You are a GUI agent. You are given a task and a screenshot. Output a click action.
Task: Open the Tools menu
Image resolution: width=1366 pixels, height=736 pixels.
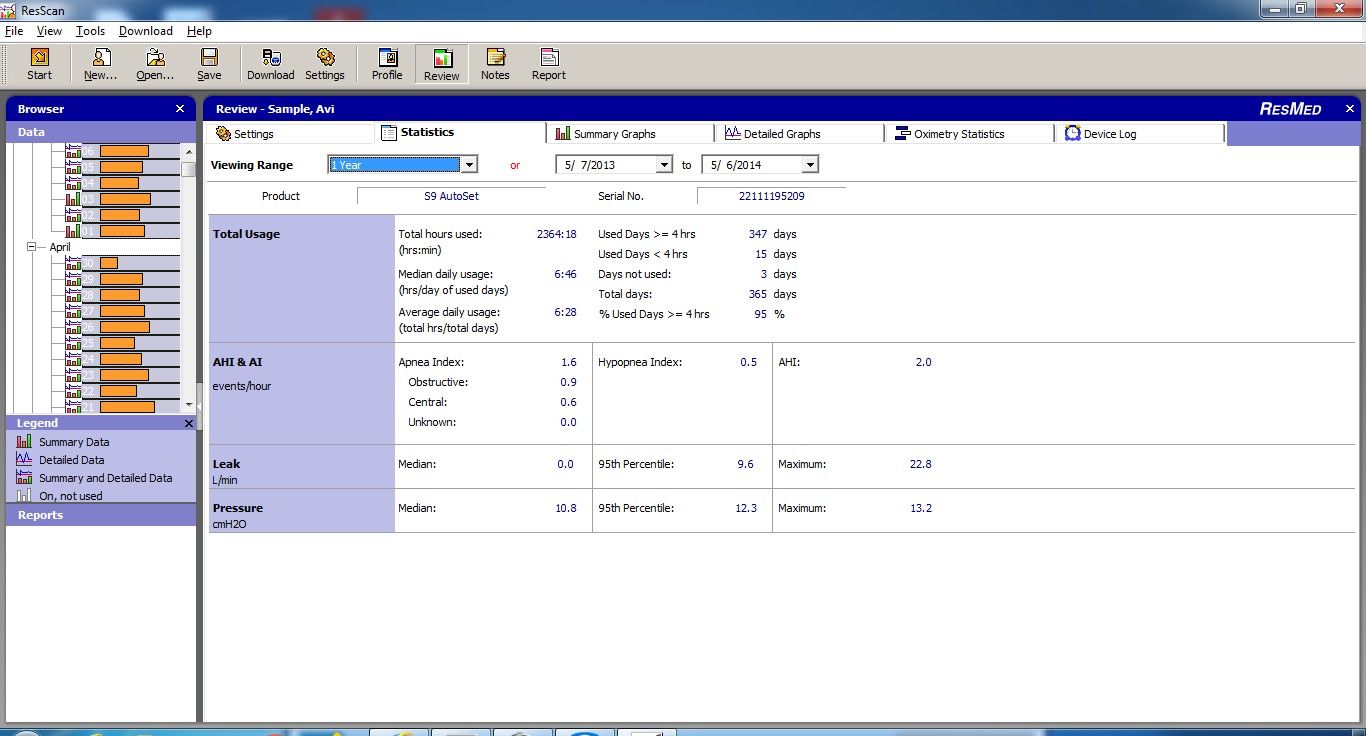point(90,31)
